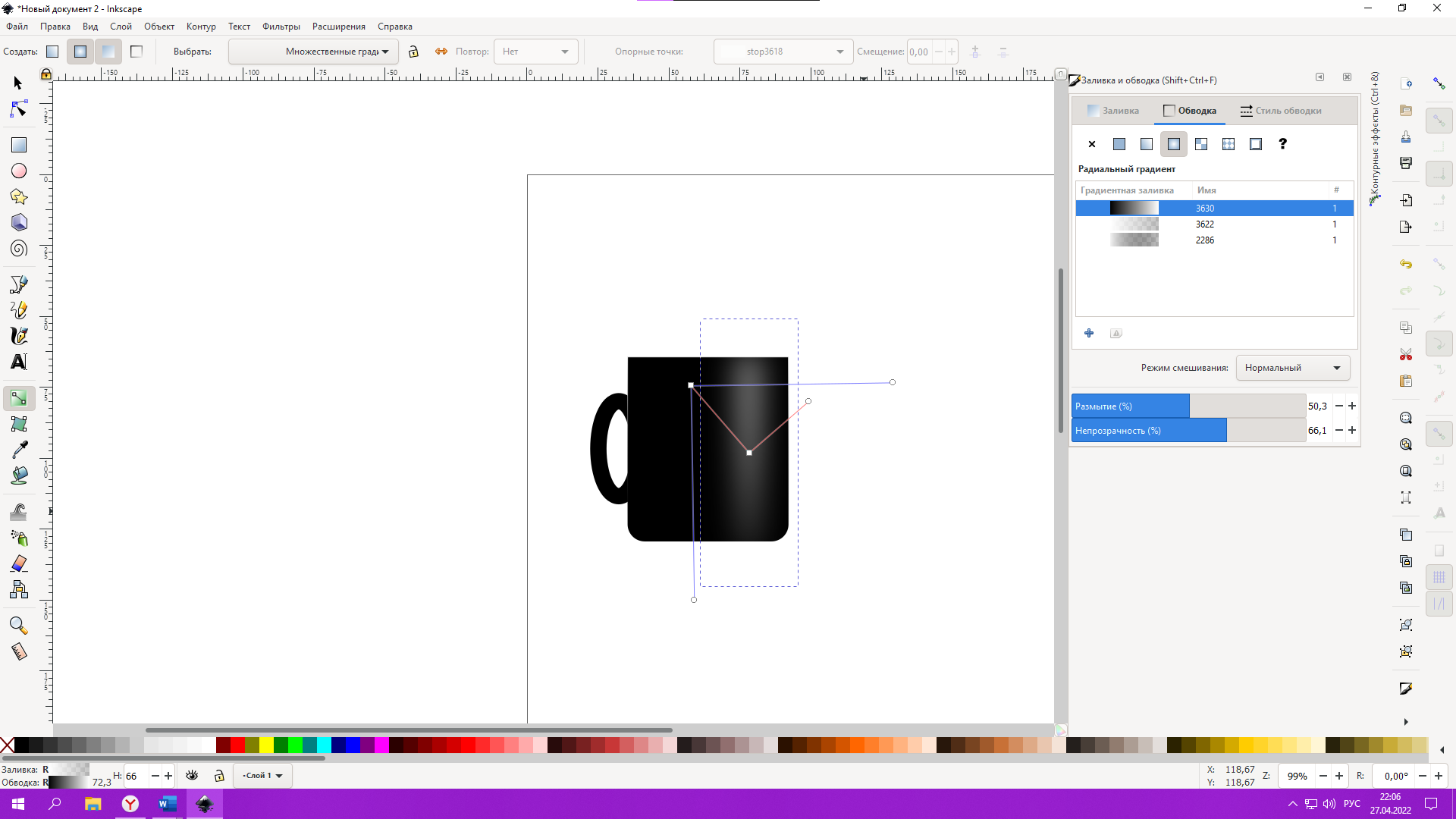This screenshot has width=1456, height=819.
Task: Select the Spray tool
Action: (18, 538)
